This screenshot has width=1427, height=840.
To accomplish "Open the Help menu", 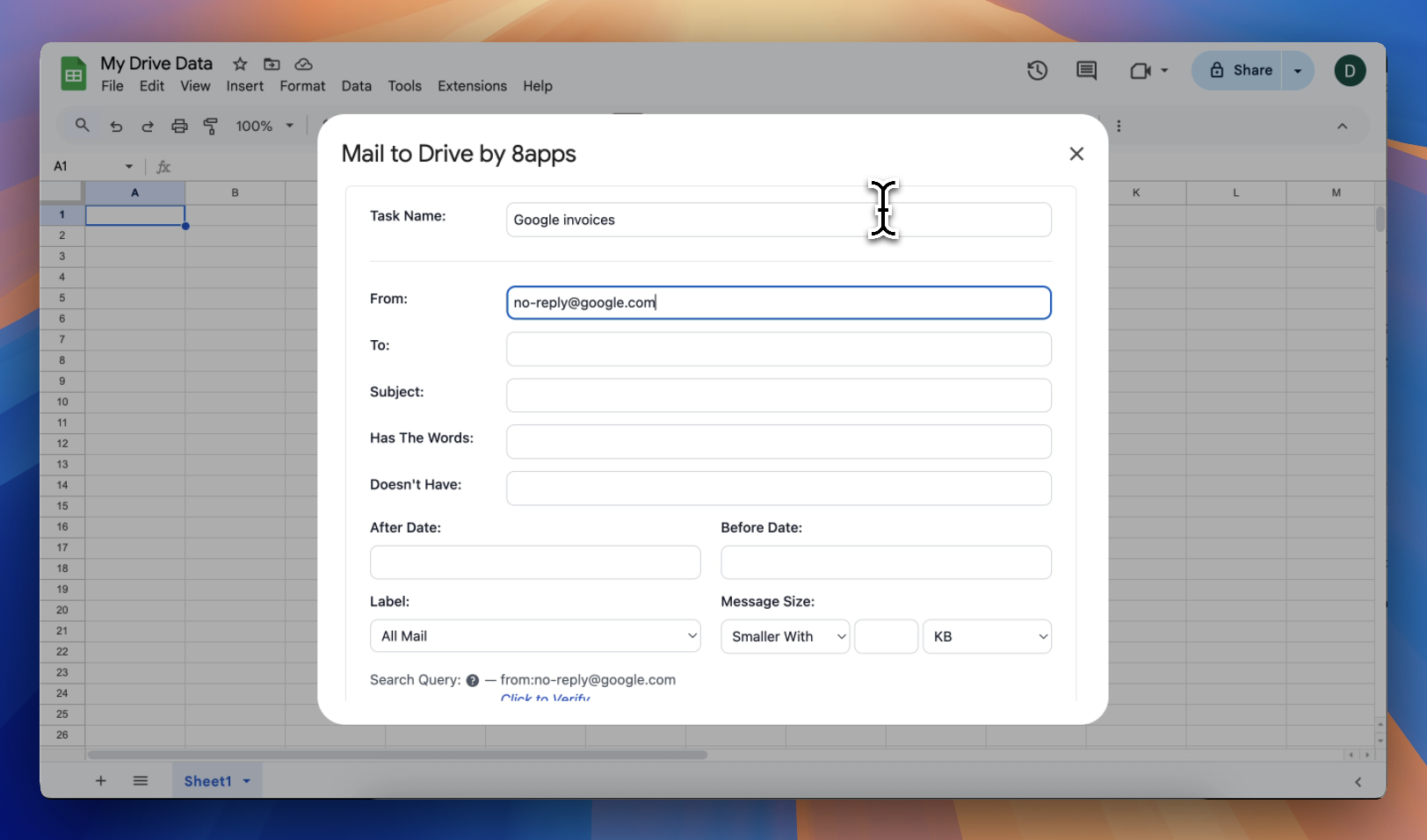I will pos(538,86).
